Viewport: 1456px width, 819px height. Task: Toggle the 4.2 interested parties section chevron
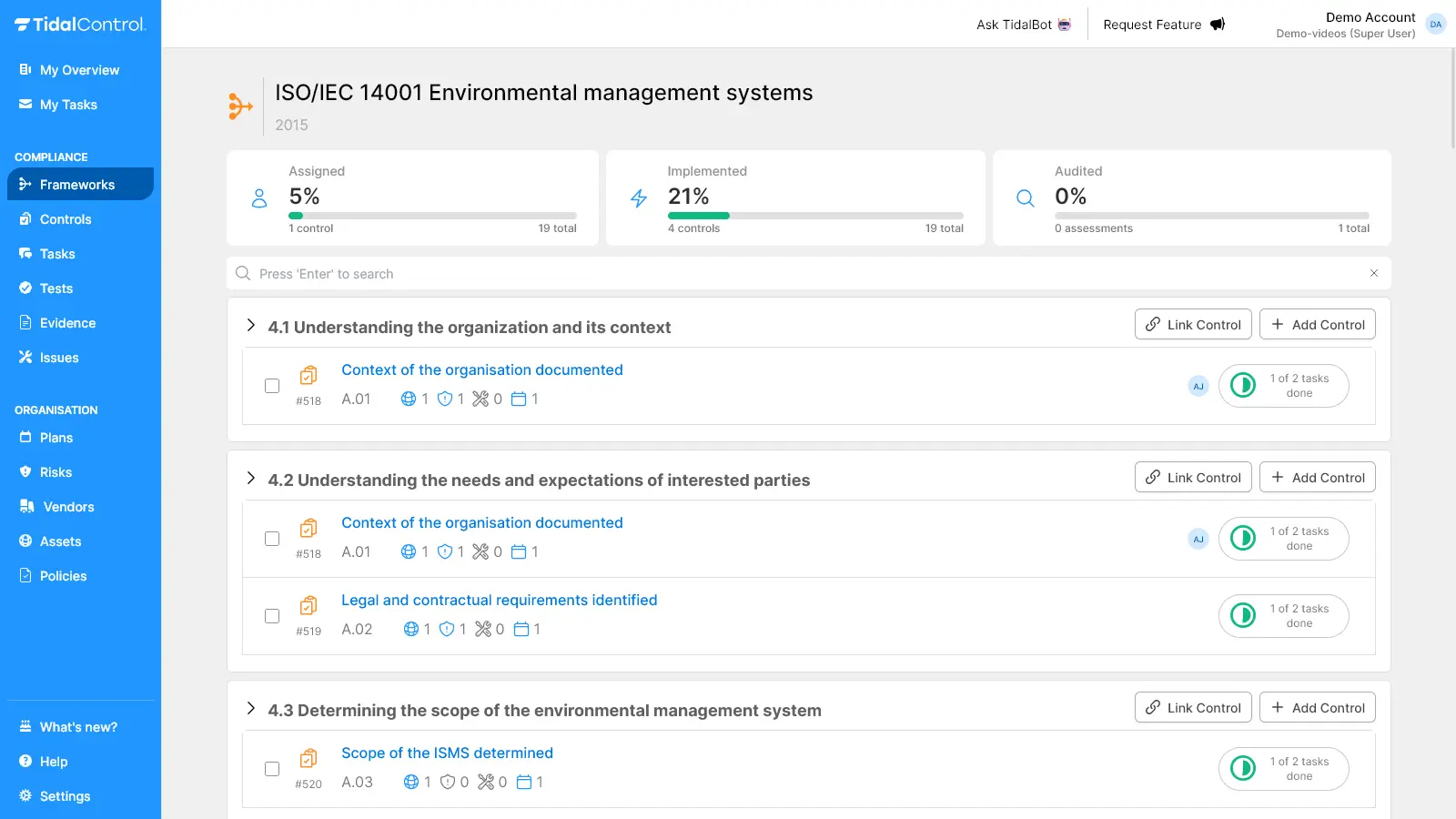(x=251, y=479)
